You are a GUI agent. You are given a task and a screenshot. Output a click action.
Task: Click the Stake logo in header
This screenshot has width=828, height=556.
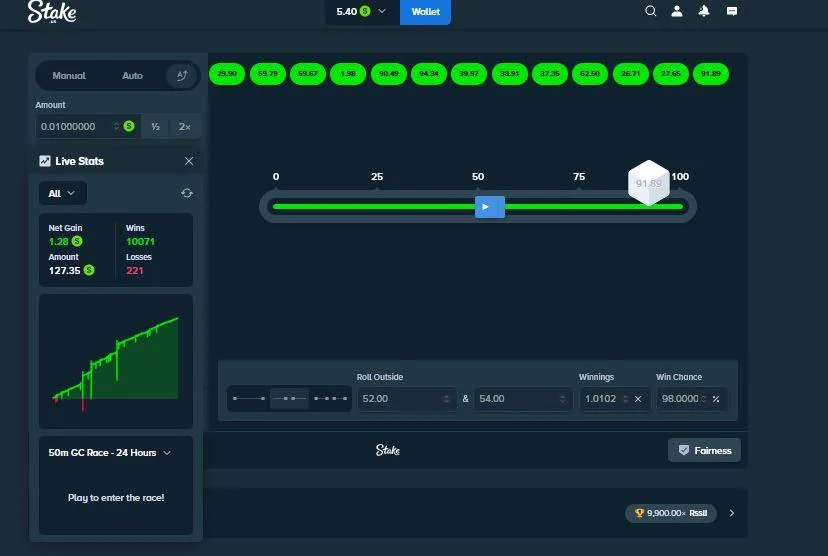(52, 12)
